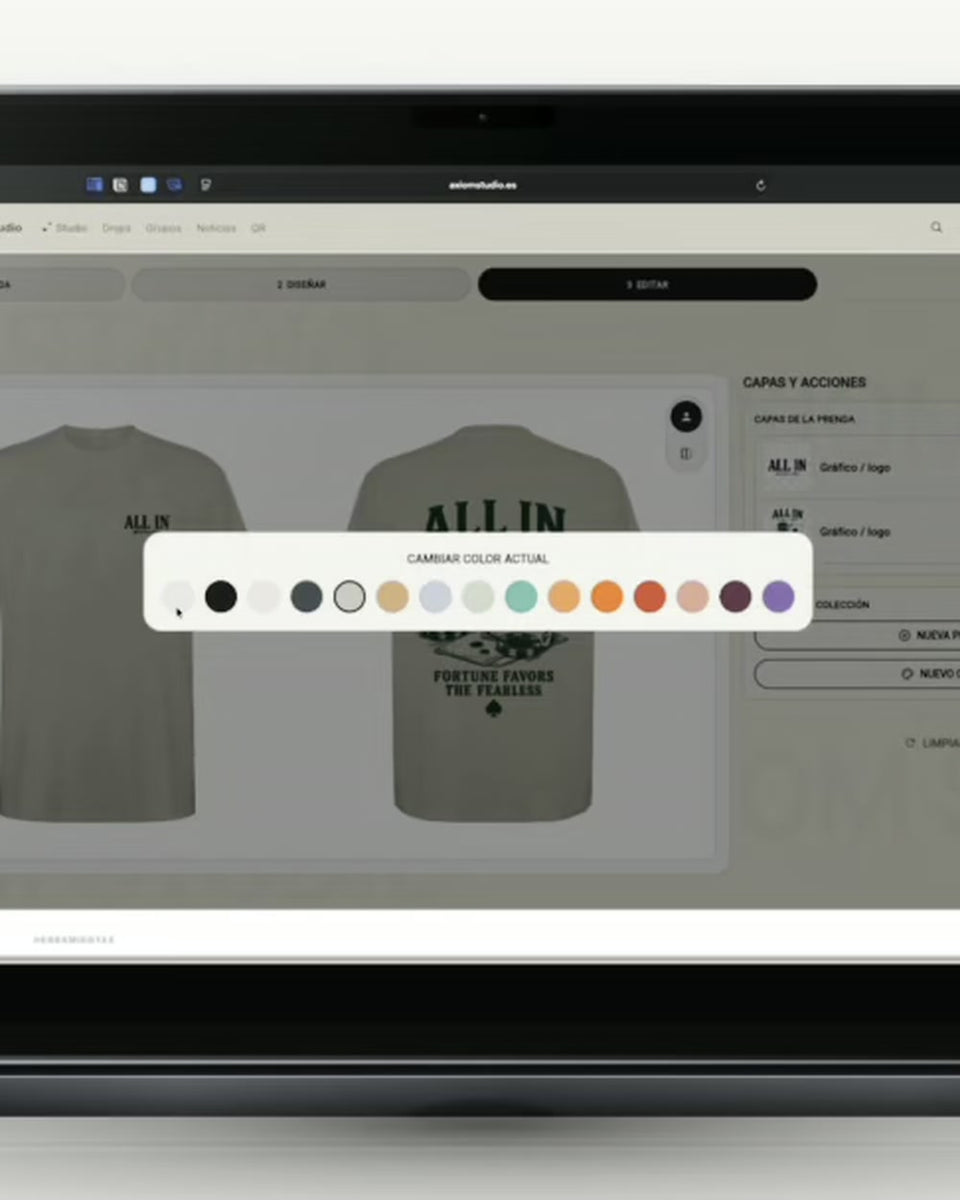Open the Noticias page
This screenshot has width=960, height=1200.
216,228
